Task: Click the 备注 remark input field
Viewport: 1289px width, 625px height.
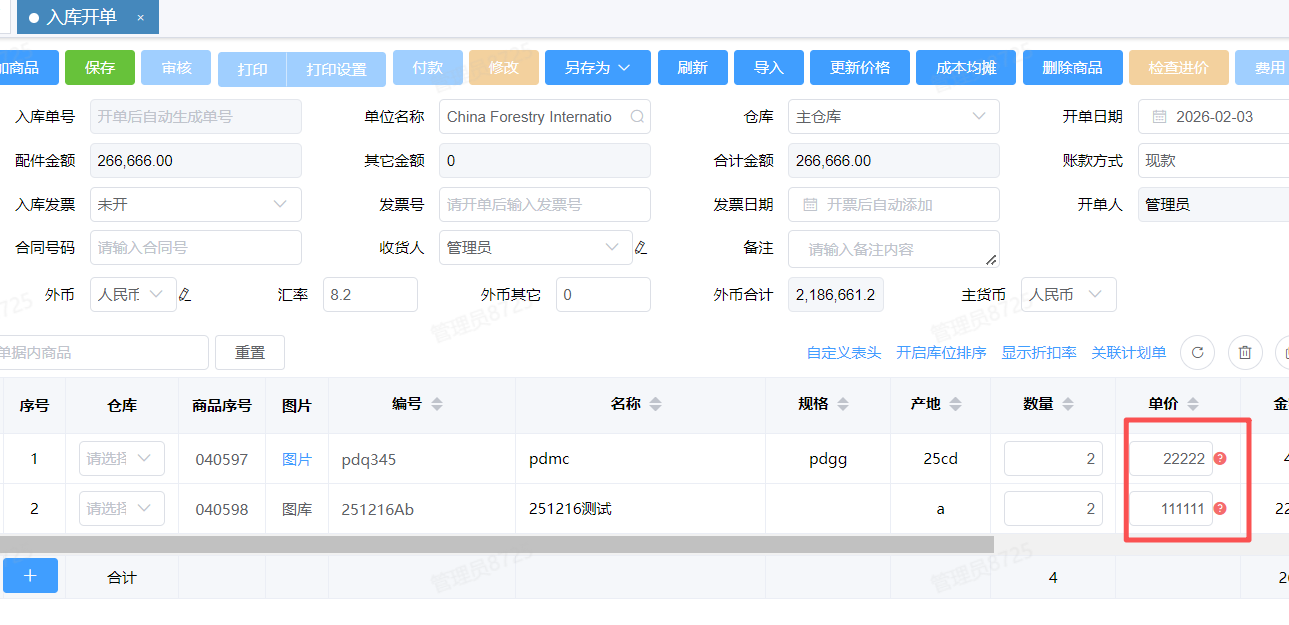Action: click(890, 247)
